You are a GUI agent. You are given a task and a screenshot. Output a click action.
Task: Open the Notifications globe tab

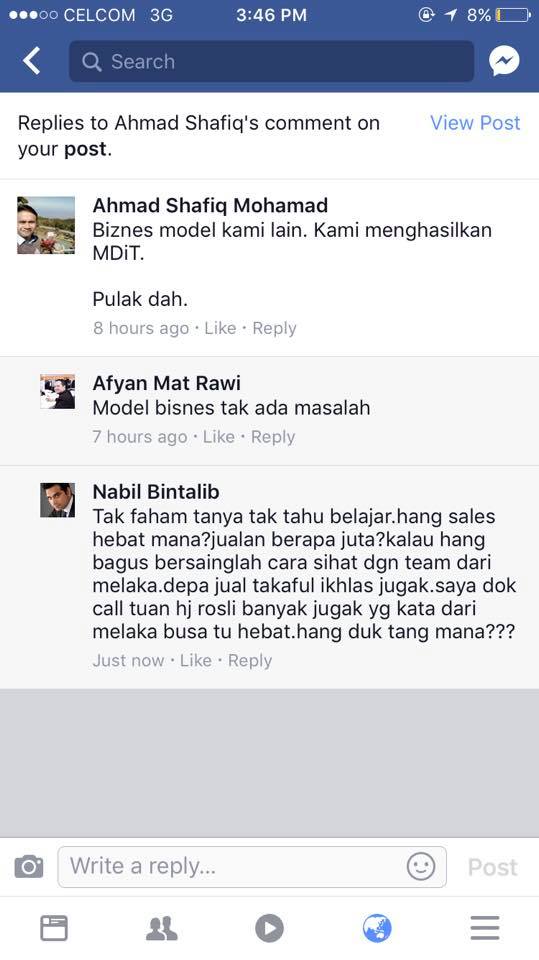point(377,928)
